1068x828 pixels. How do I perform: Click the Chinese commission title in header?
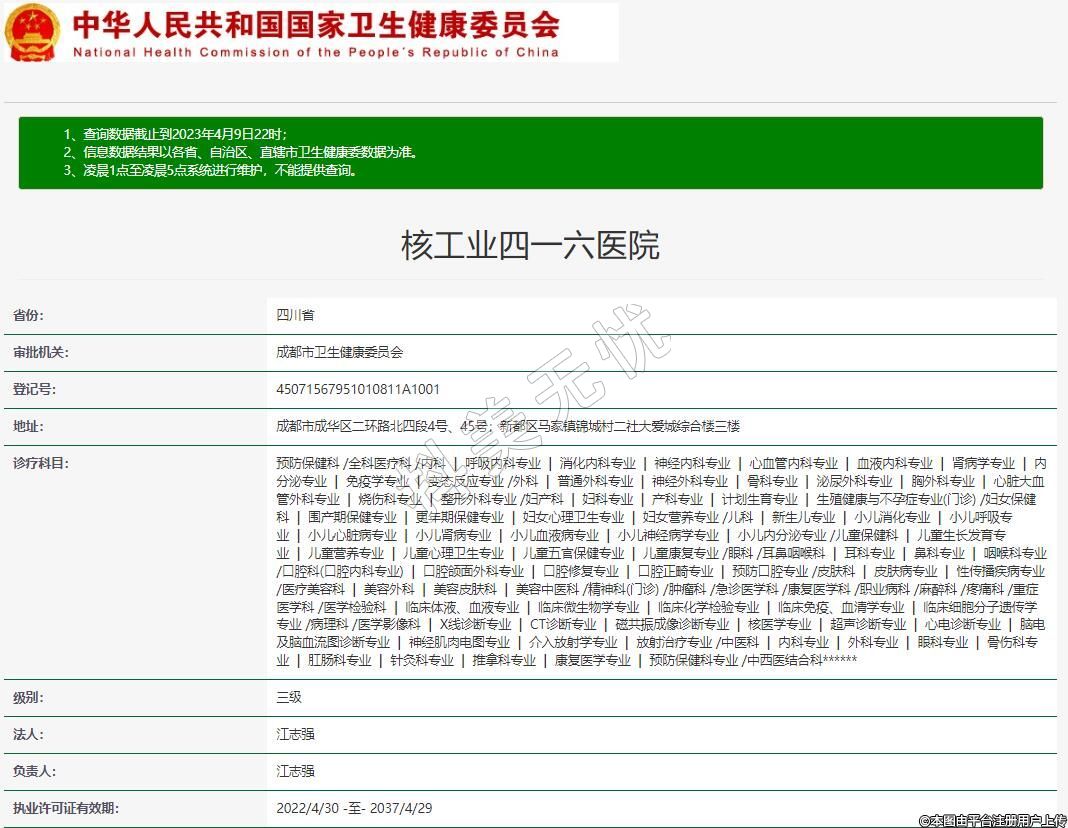tap(316, 24)
